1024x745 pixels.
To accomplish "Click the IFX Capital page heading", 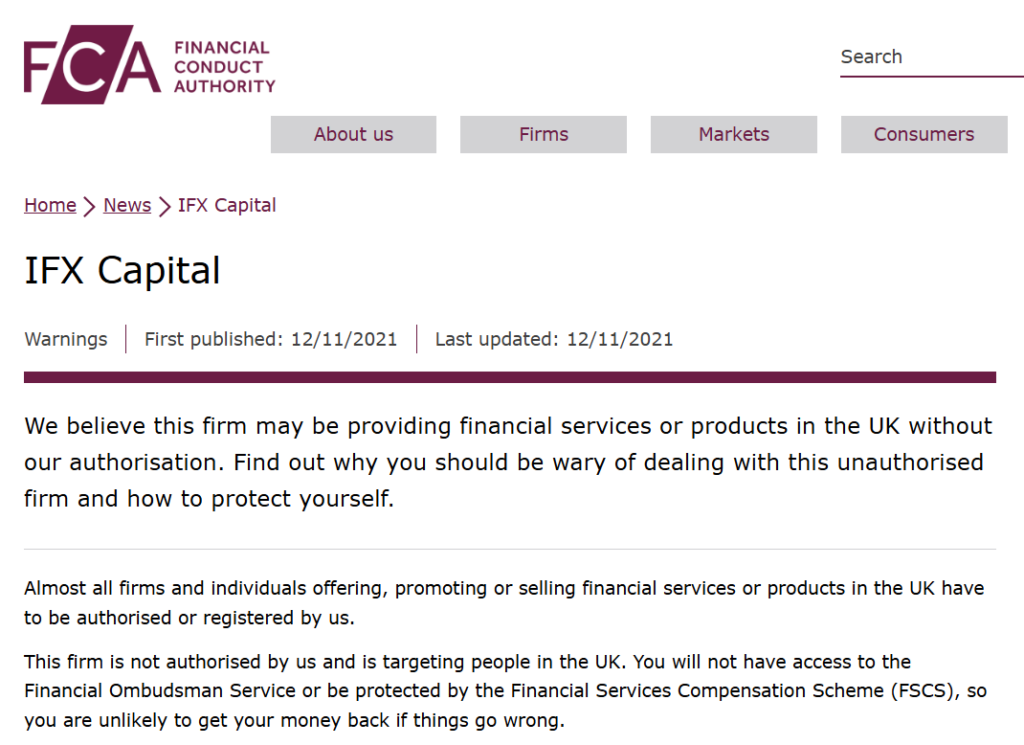I will coord(123,270).
